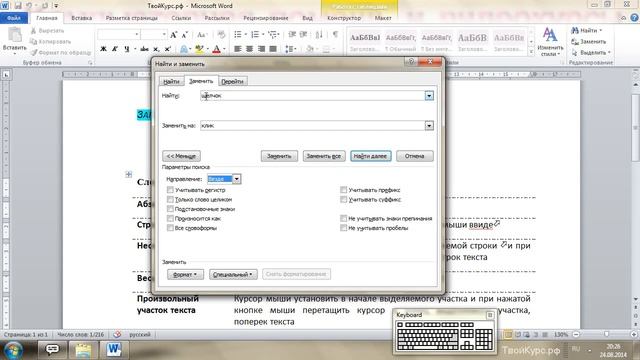Enable 'Учитывать суффикс' checkbox
Viewport: 640px width, 360px height.
point(344,200)
